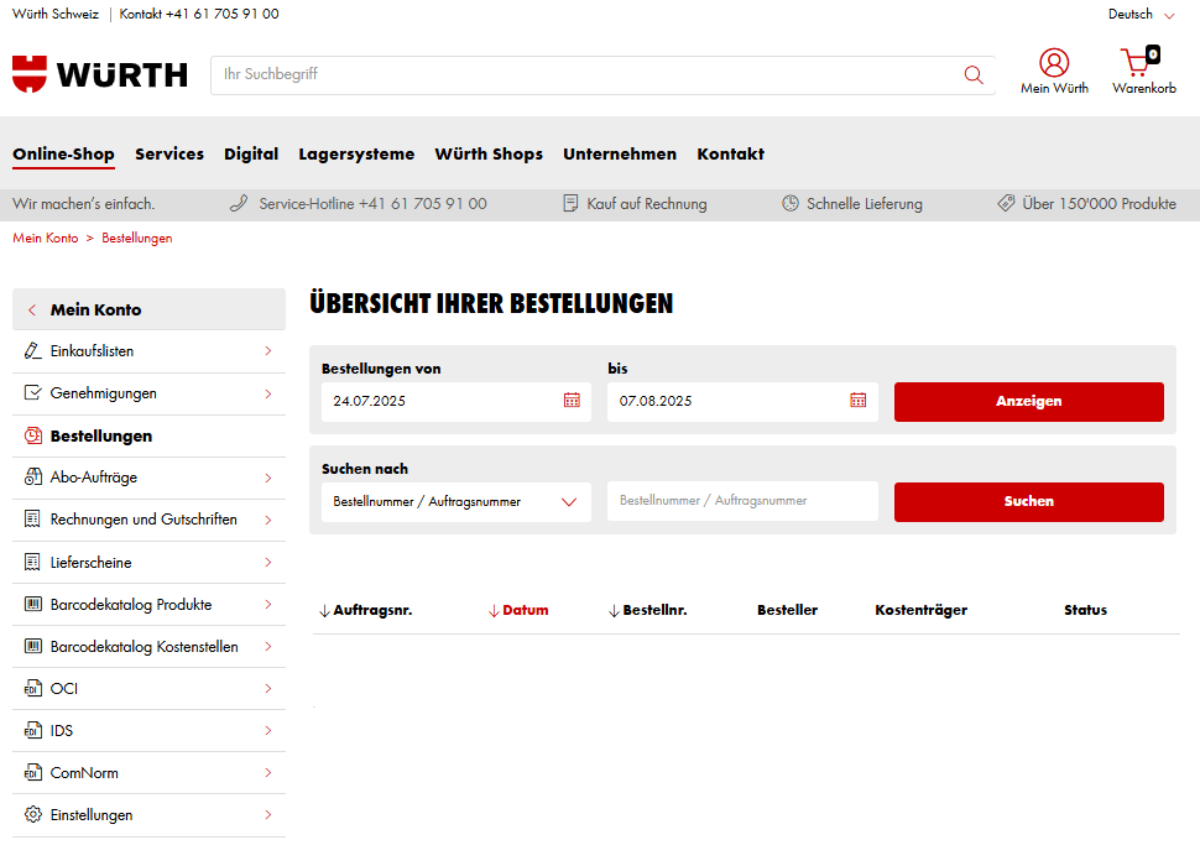Follow the Mein Konto breadcrumb link
1200x854 pixels.
pos(45,238)
